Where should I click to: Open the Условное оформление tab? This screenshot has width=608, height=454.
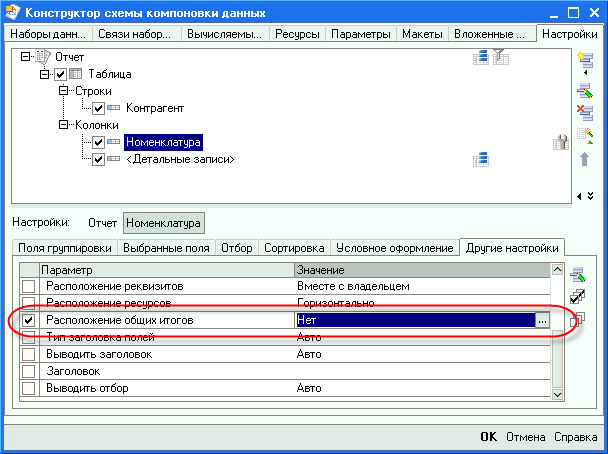click(393, 247)
